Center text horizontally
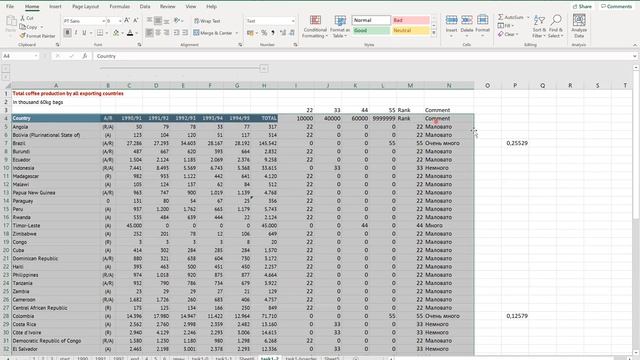The height and width of the screenshot is (360, 640). tap(158, 33)
